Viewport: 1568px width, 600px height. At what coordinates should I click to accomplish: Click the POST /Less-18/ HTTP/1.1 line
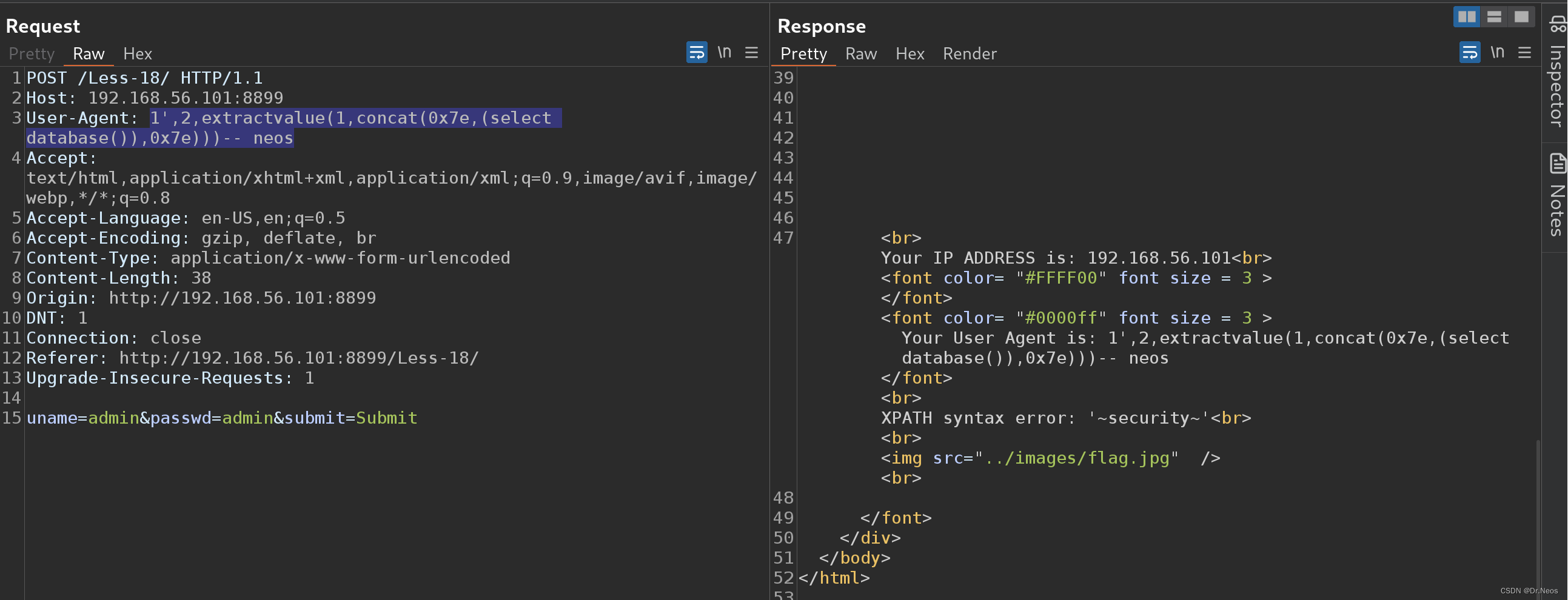(145, 78)
